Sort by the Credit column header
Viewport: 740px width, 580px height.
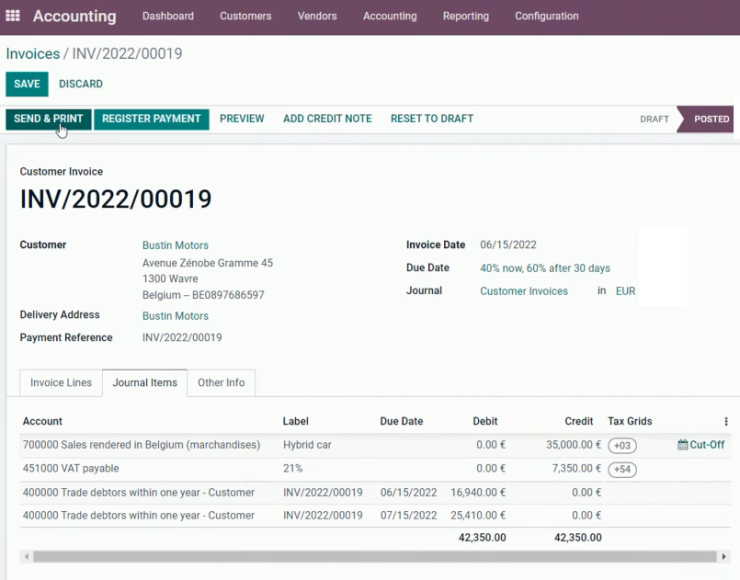point(579,421)
